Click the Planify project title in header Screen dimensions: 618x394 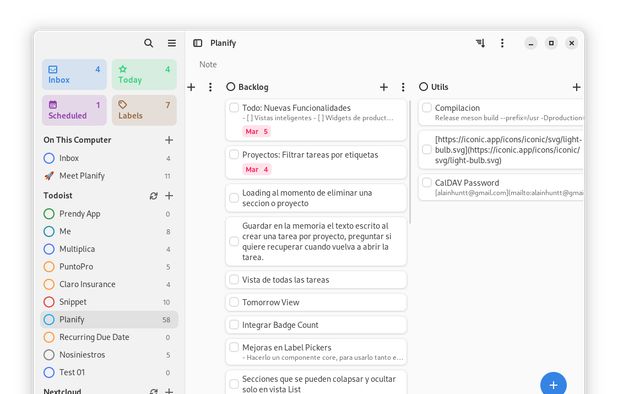coord(223,43)
